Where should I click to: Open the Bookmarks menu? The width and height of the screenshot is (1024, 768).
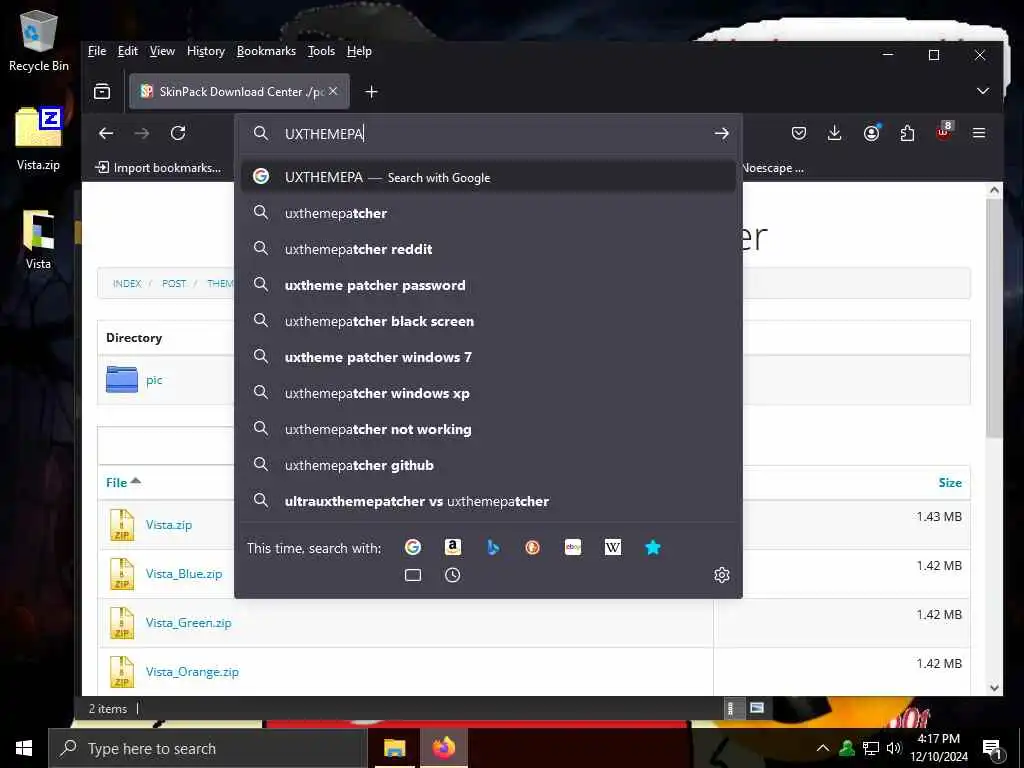pyautogui.click(x=266, y=51)
